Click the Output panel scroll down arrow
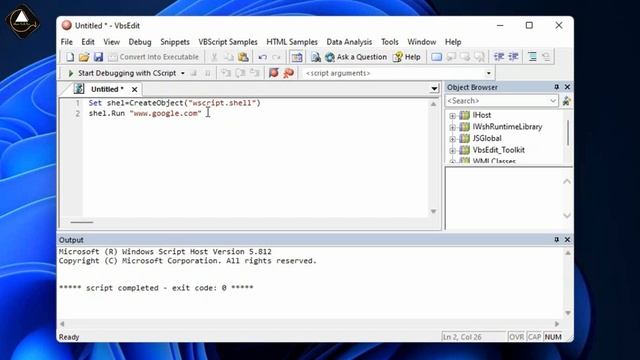Viewport: 640px width, 360px height. (568, 313)
